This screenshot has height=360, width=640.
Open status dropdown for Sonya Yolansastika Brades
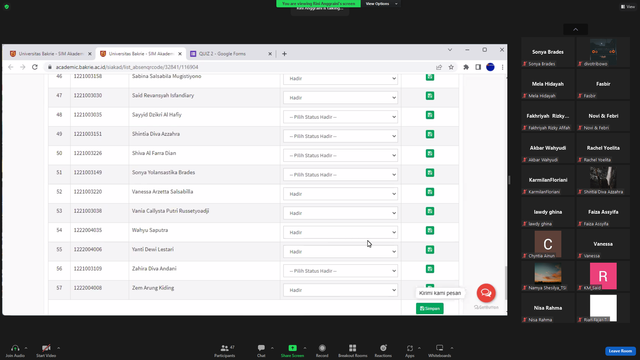[x=340, y=174]
